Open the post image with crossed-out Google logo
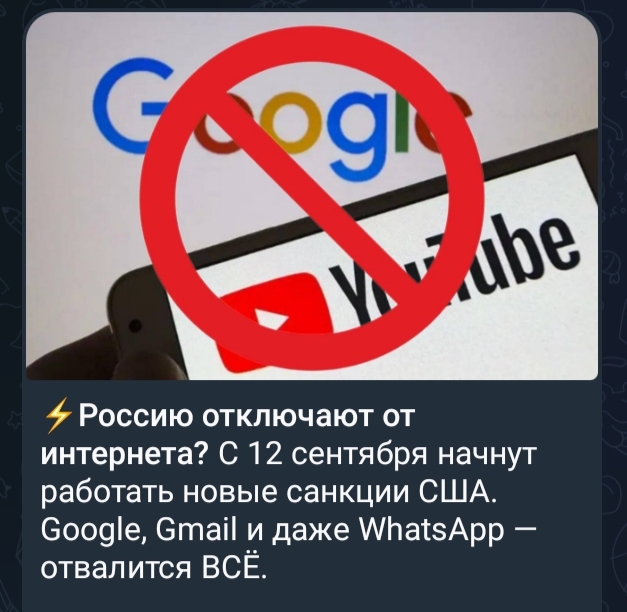The image size is (627, 612). tap(312, 195)
